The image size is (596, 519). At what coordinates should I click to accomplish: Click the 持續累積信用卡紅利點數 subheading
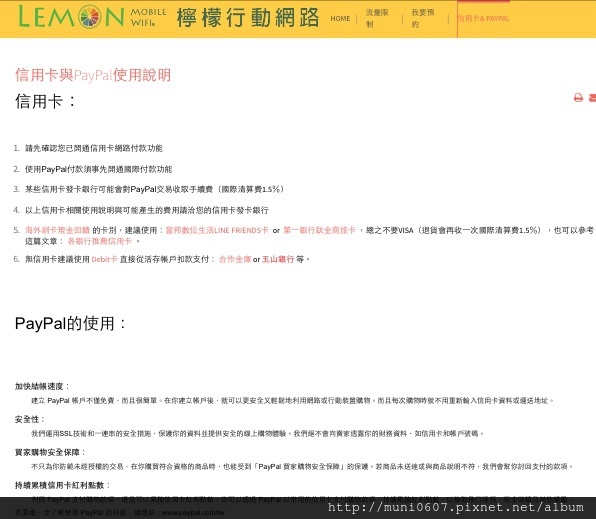pyautogui.click(x=63, y=485)
